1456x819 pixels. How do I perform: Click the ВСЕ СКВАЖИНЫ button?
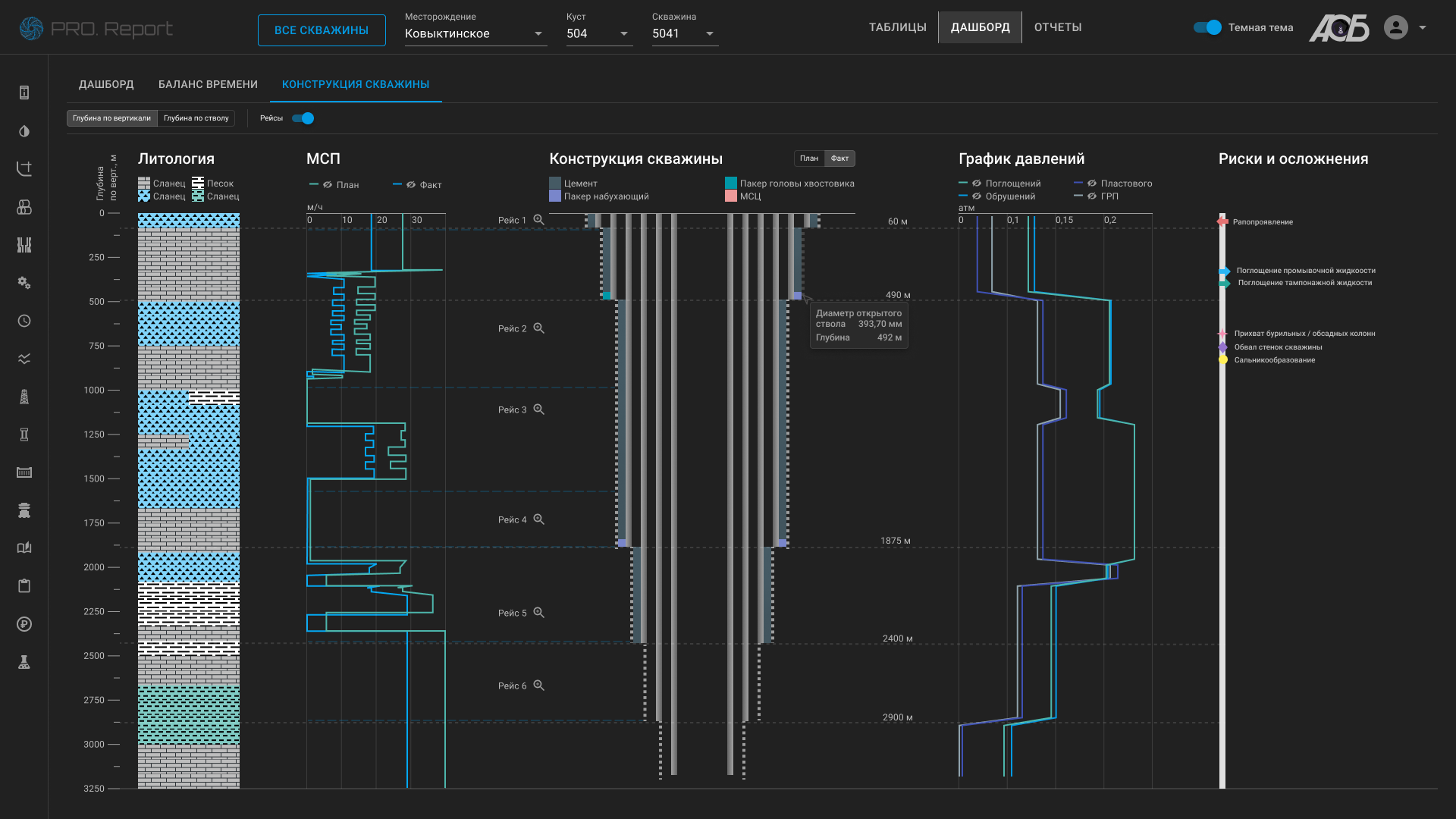click(322, 30)
